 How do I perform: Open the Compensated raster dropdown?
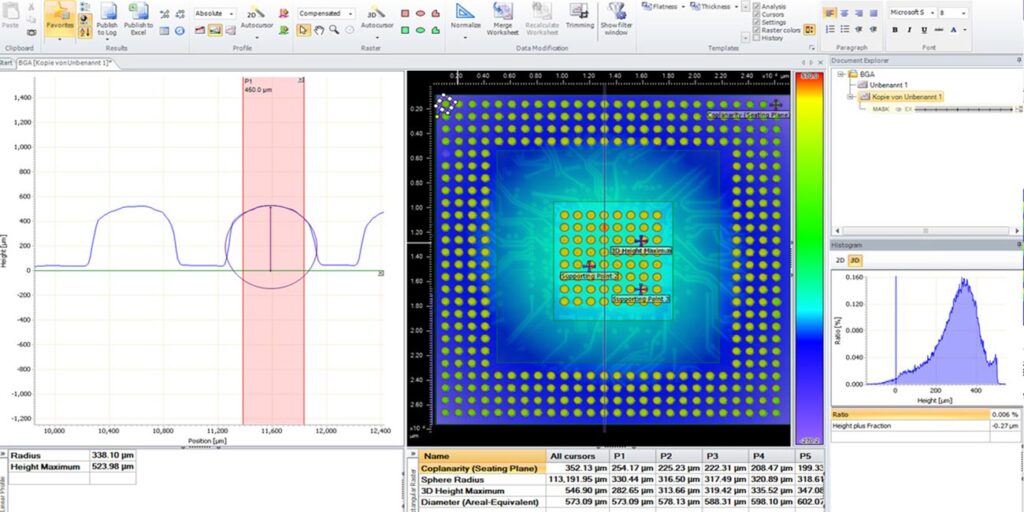327,14
